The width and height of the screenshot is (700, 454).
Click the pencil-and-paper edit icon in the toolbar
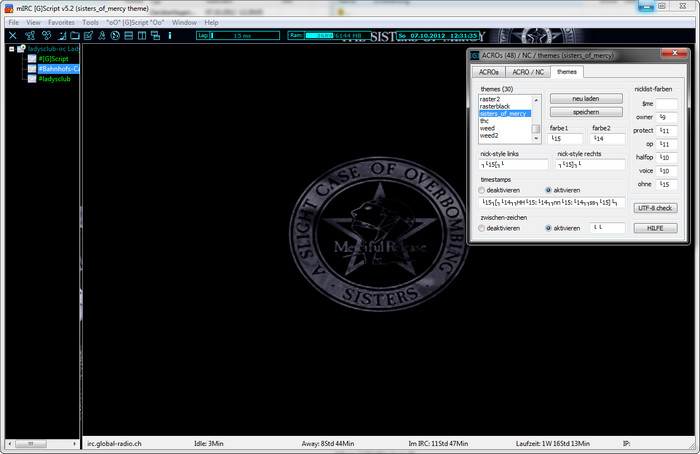[x=88, y=35]
